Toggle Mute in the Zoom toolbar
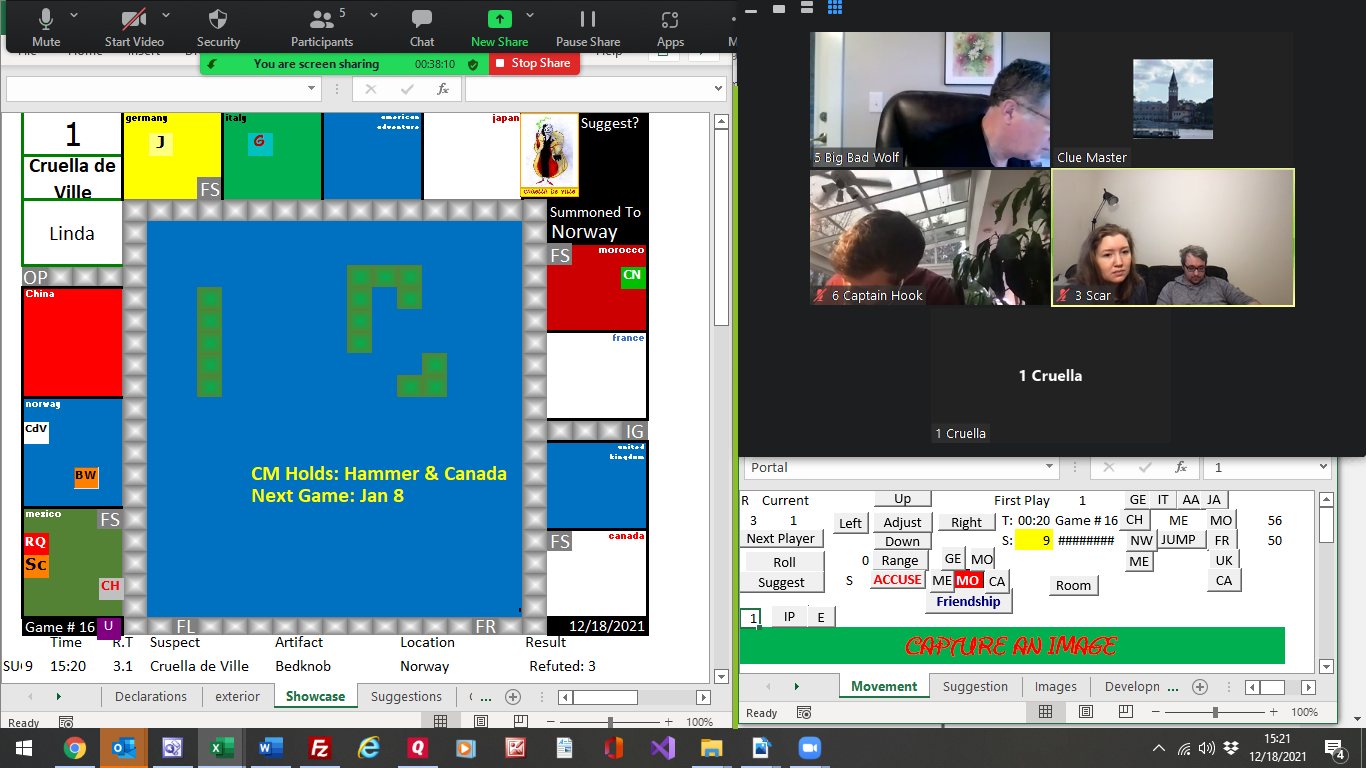The image size is (1366, 768). tap(46, 28)
